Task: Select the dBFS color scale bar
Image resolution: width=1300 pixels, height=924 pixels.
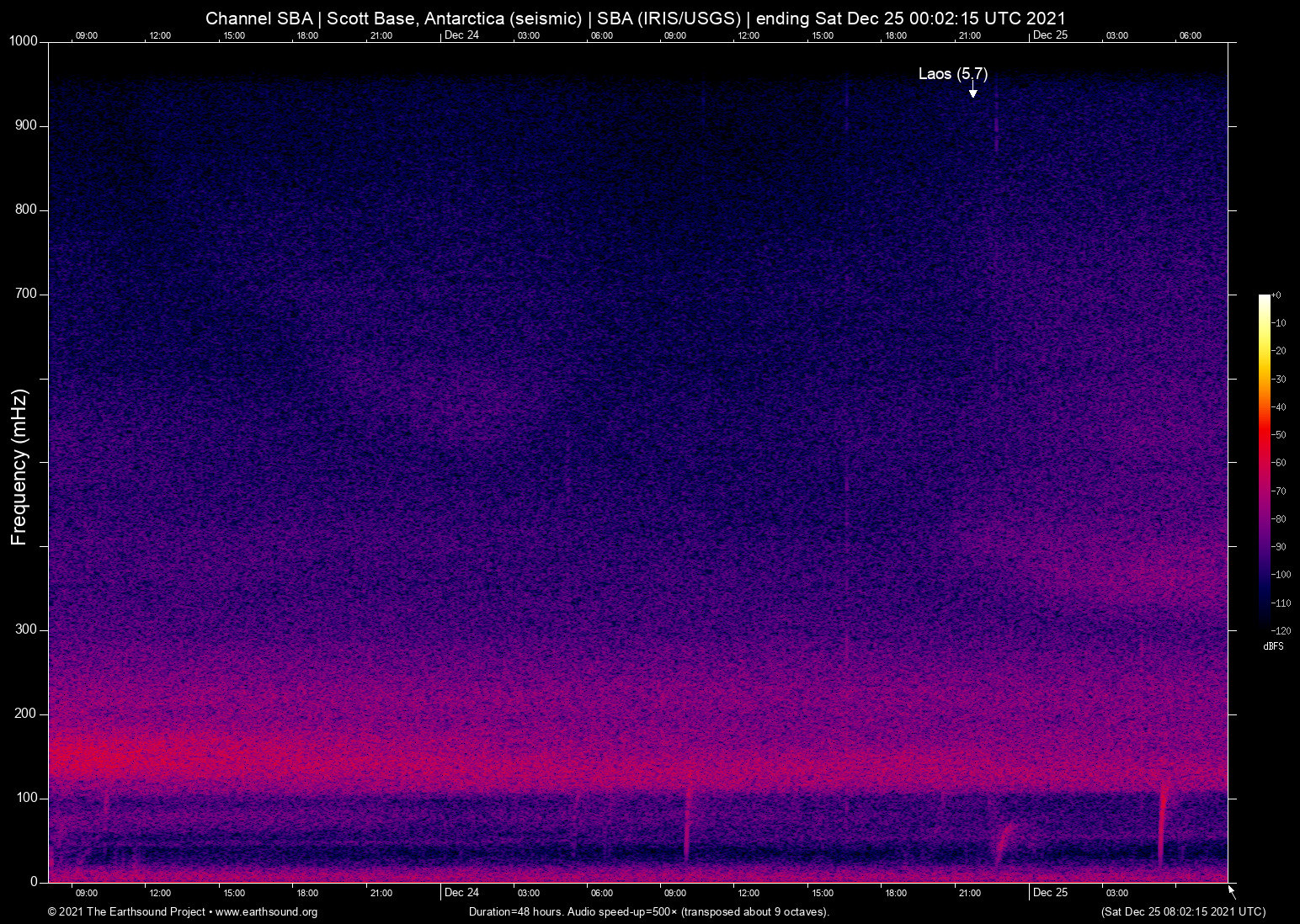Action: tap(1263, 463)
